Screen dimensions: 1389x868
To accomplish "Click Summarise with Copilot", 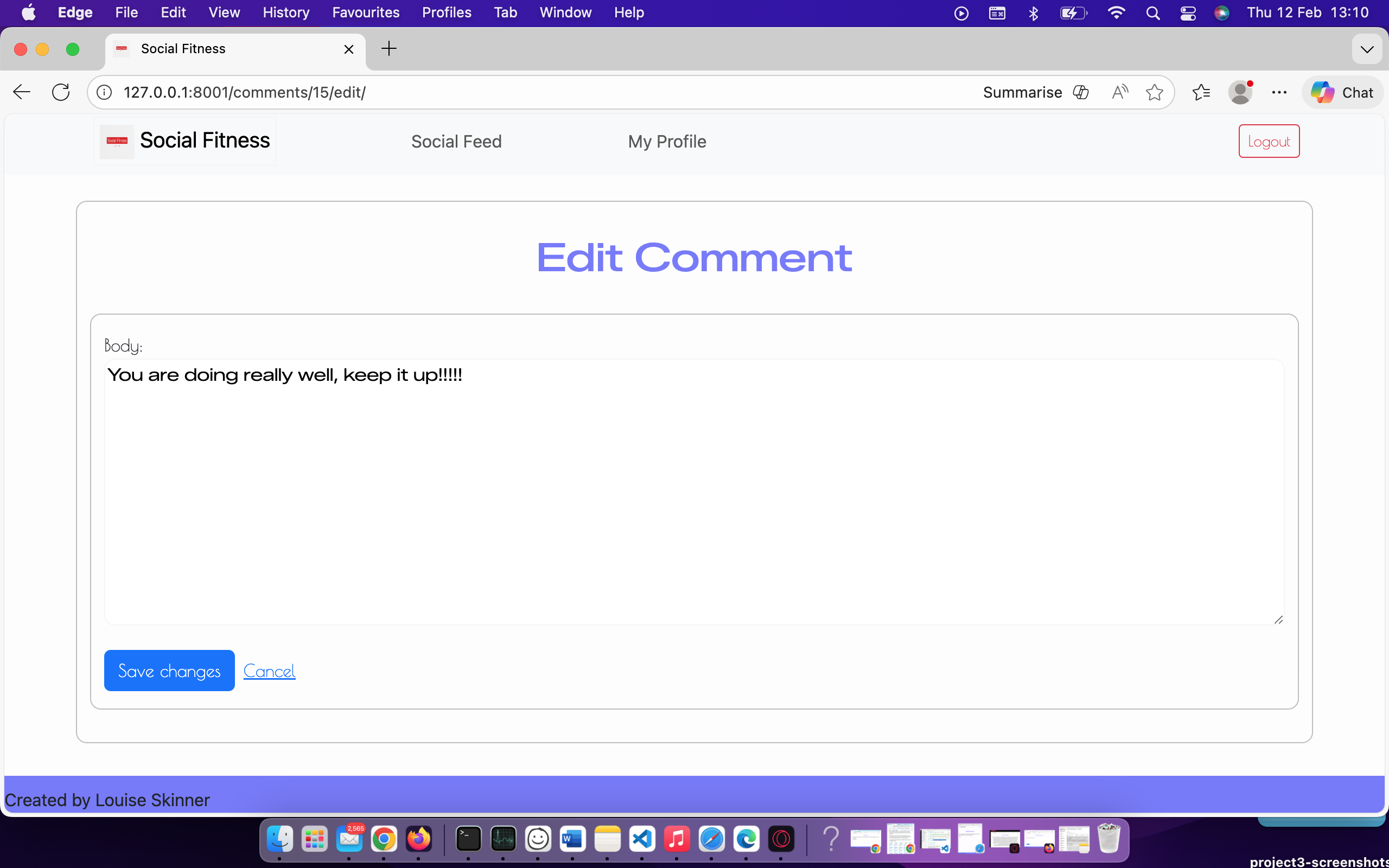I will [1023, 92].
